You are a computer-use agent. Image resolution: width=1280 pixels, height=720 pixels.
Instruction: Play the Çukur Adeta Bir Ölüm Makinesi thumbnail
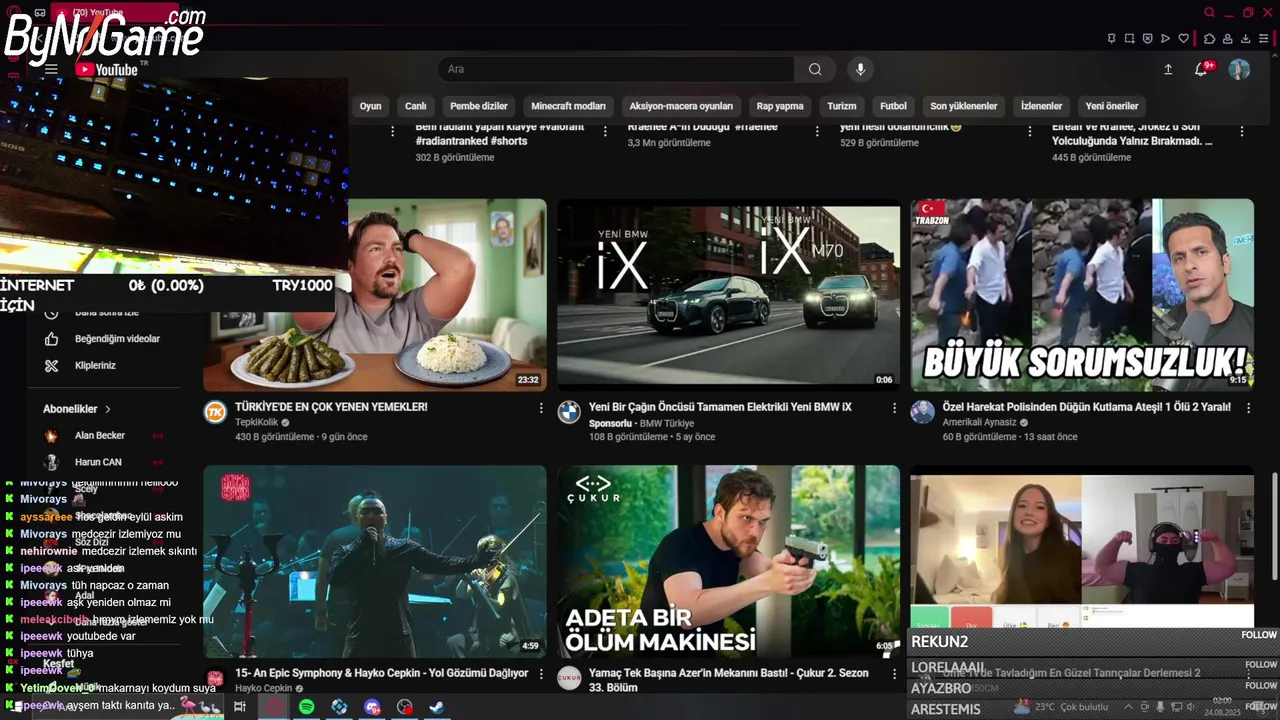point(728,561)
